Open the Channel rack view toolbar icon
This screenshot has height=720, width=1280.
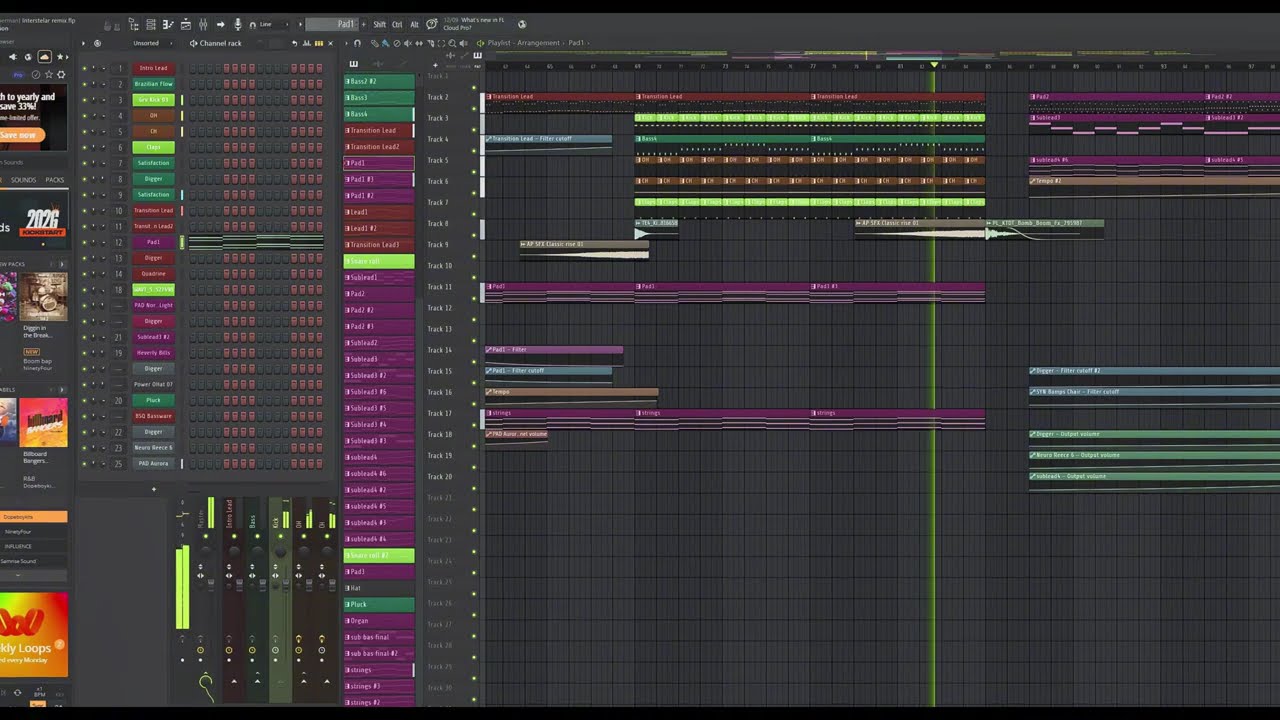tap(150, 24)
